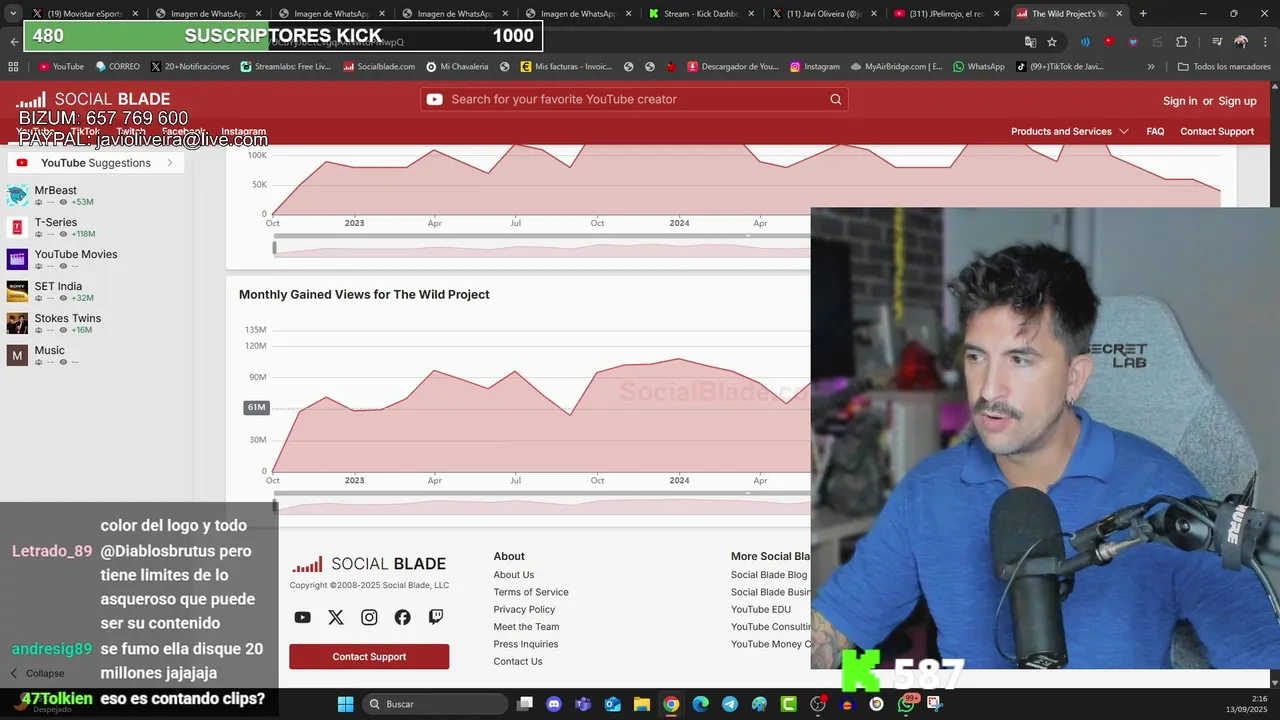Open Social Blade's YouTube footer icon
The image size is (1280, 720).
pyautogui.click(x=302, y=617)
